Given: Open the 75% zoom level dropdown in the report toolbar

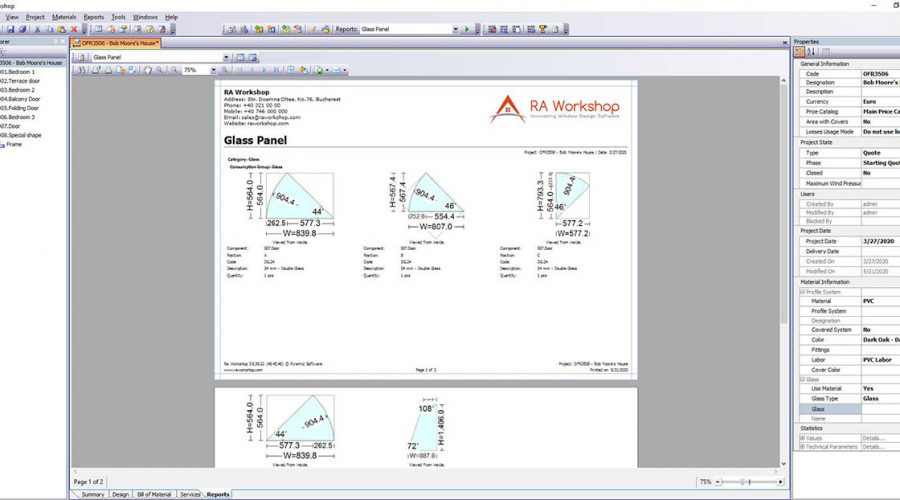Looking at the screenshot, I should [x=214, y=70].
